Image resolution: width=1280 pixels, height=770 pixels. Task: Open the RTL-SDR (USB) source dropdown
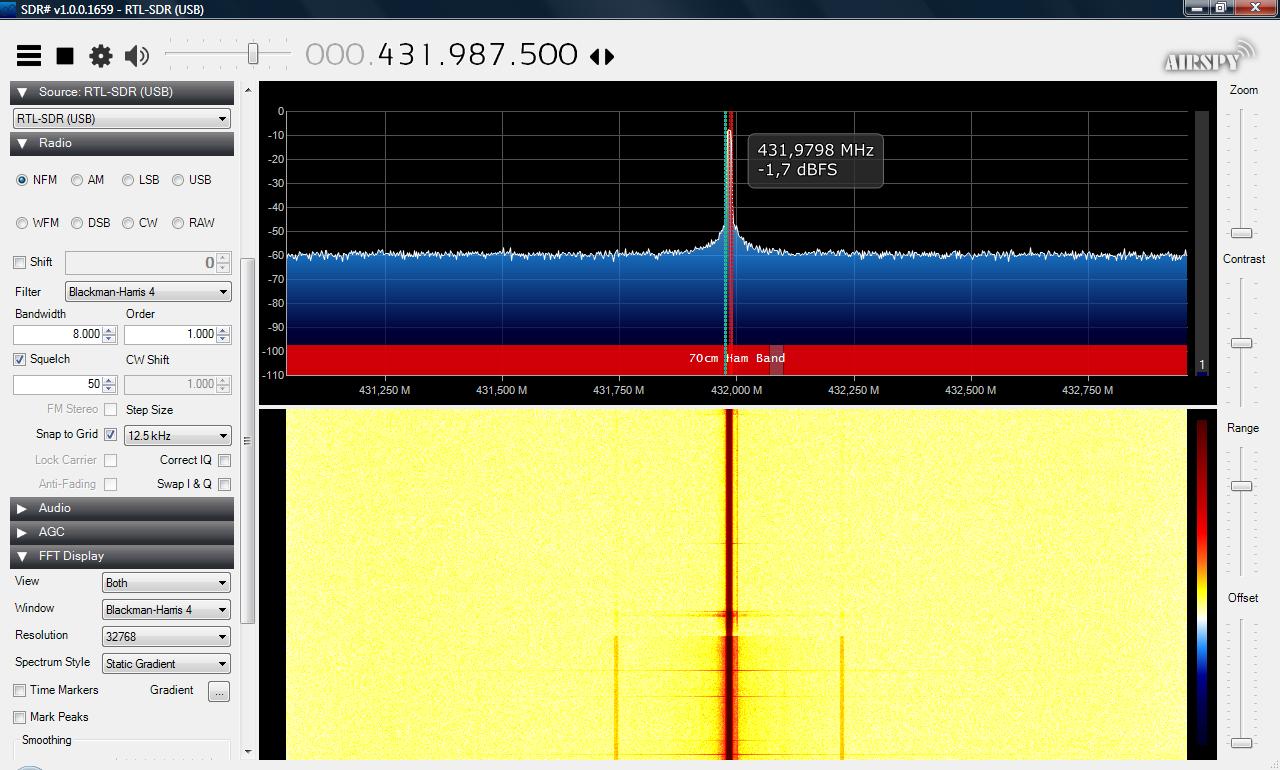coord(122,118)
